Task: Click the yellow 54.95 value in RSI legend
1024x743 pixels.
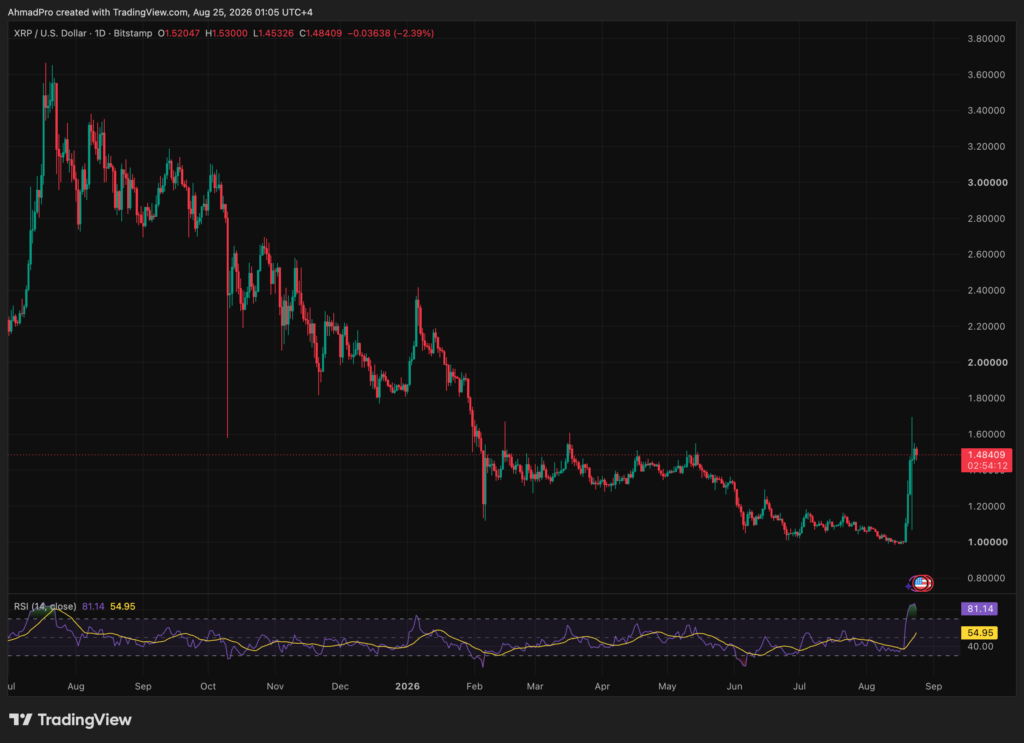Action: (x=123, y=607)
